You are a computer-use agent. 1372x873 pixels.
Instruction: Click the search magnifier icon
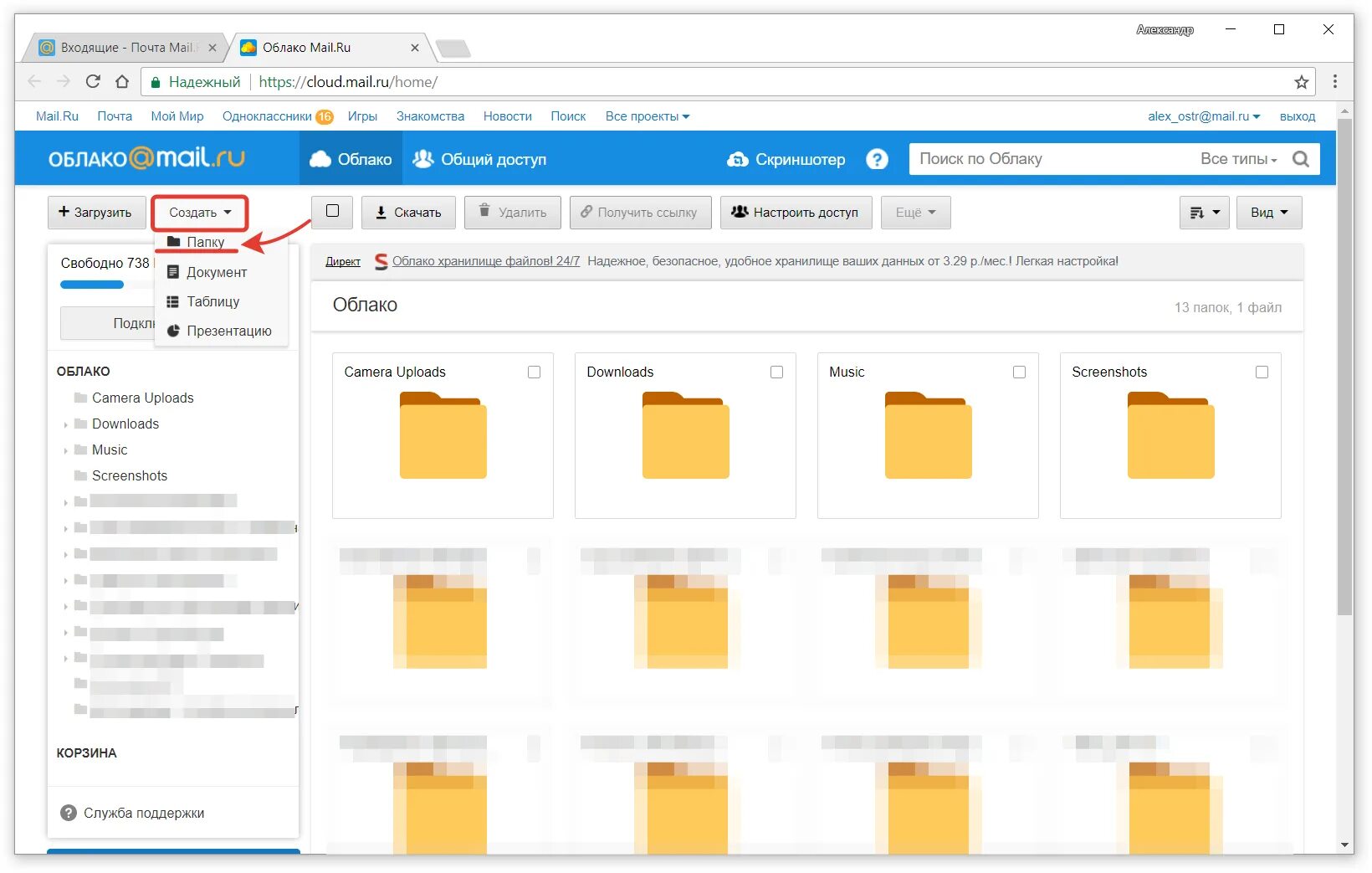point(1301,159)
